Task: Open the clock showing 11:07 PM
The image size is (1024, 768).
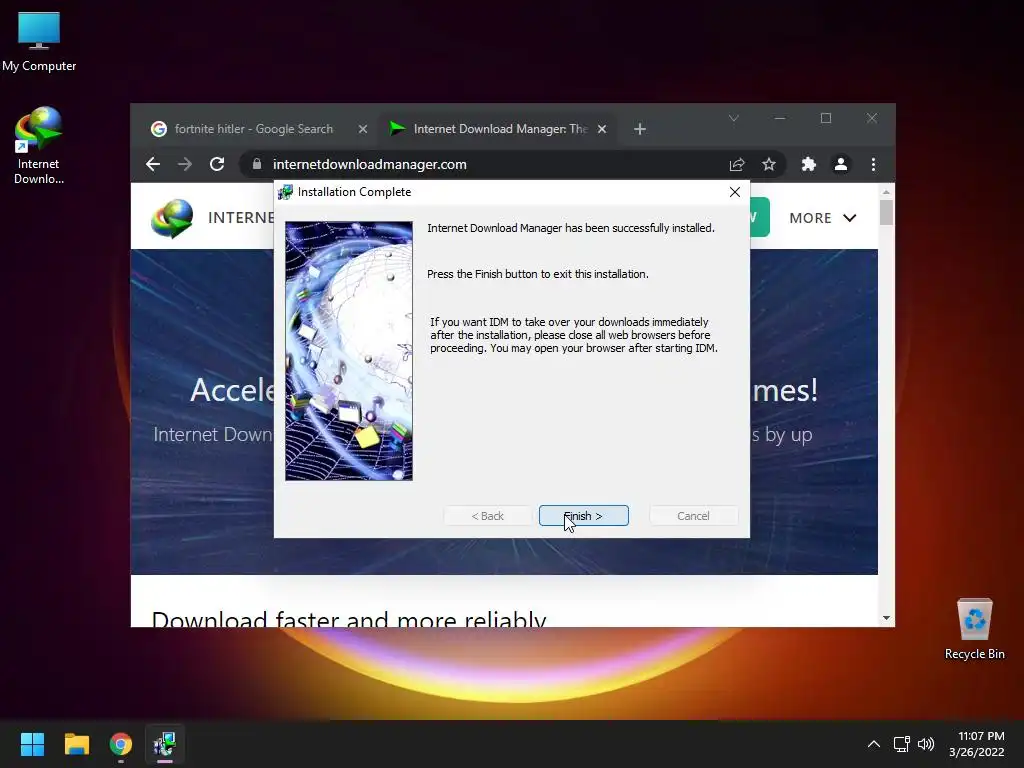Action: click(977, 744)
